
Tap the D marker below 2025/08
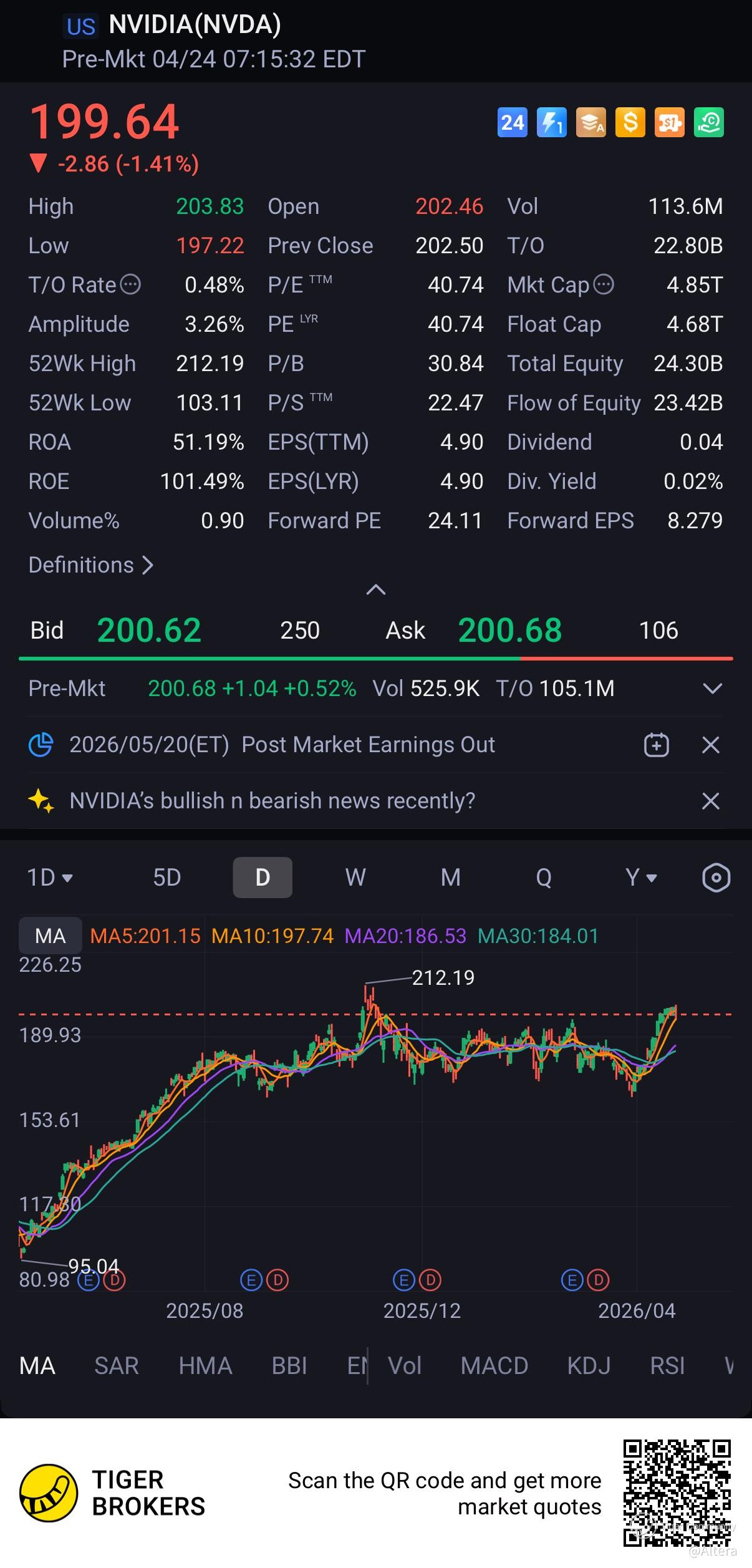point(277,1281)
